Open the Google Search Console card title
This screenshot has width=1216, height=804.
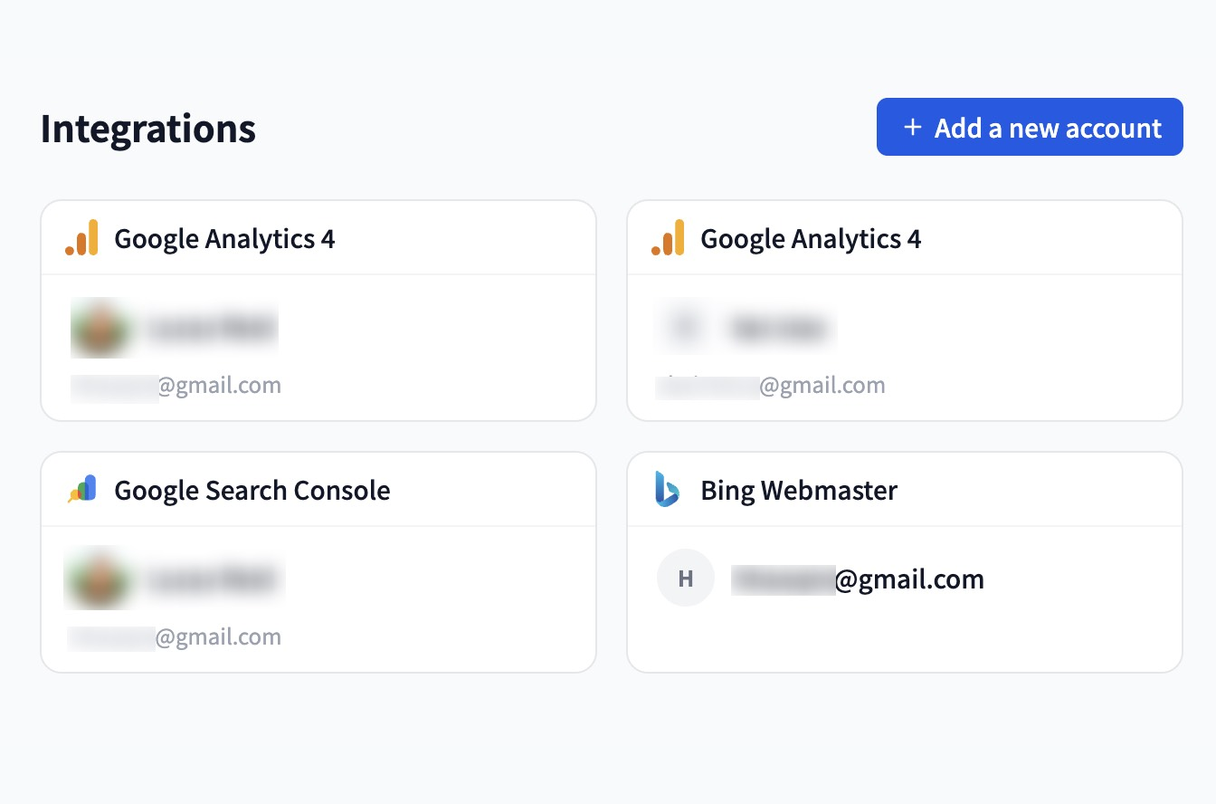tap(252, 490)
